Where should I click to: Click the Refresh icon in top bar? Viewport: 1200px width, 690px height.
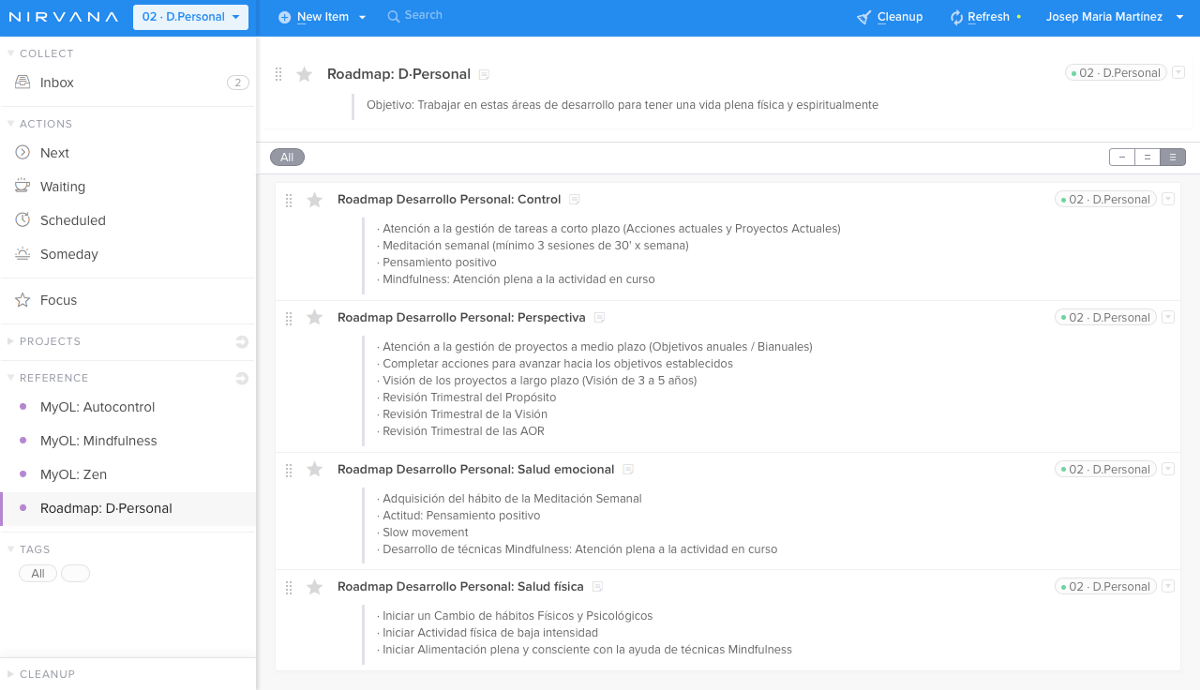pos(956,17)
